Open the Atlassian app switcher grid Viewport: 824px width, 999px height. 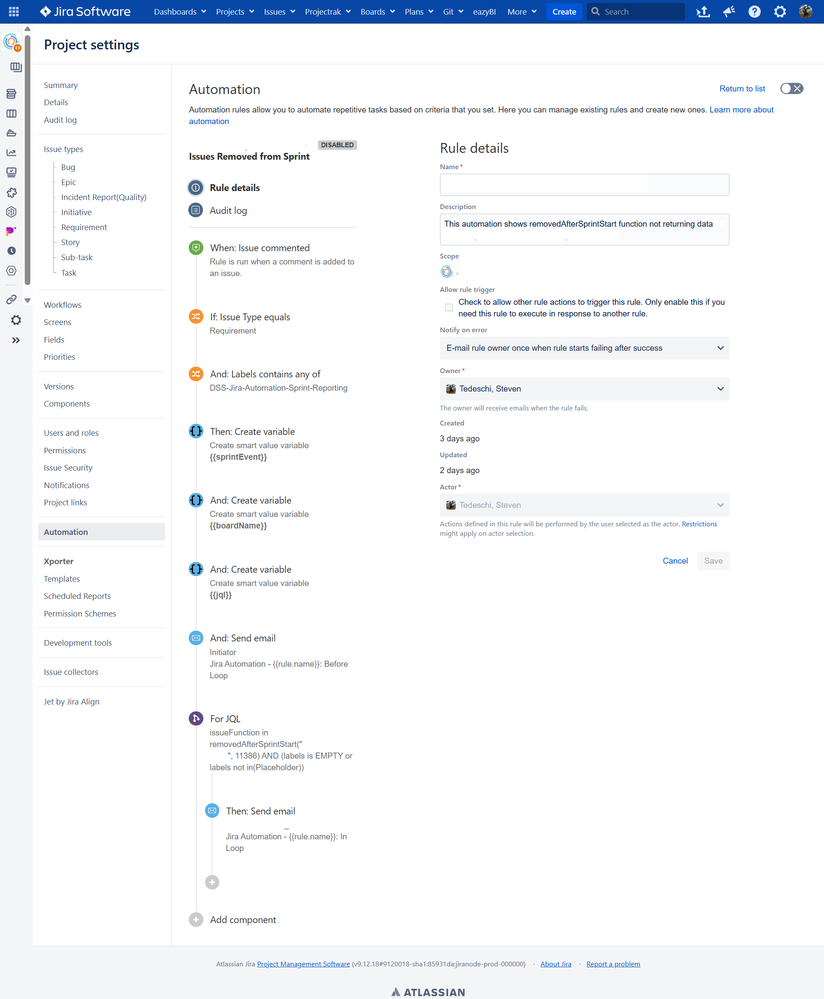coord(13,12)
